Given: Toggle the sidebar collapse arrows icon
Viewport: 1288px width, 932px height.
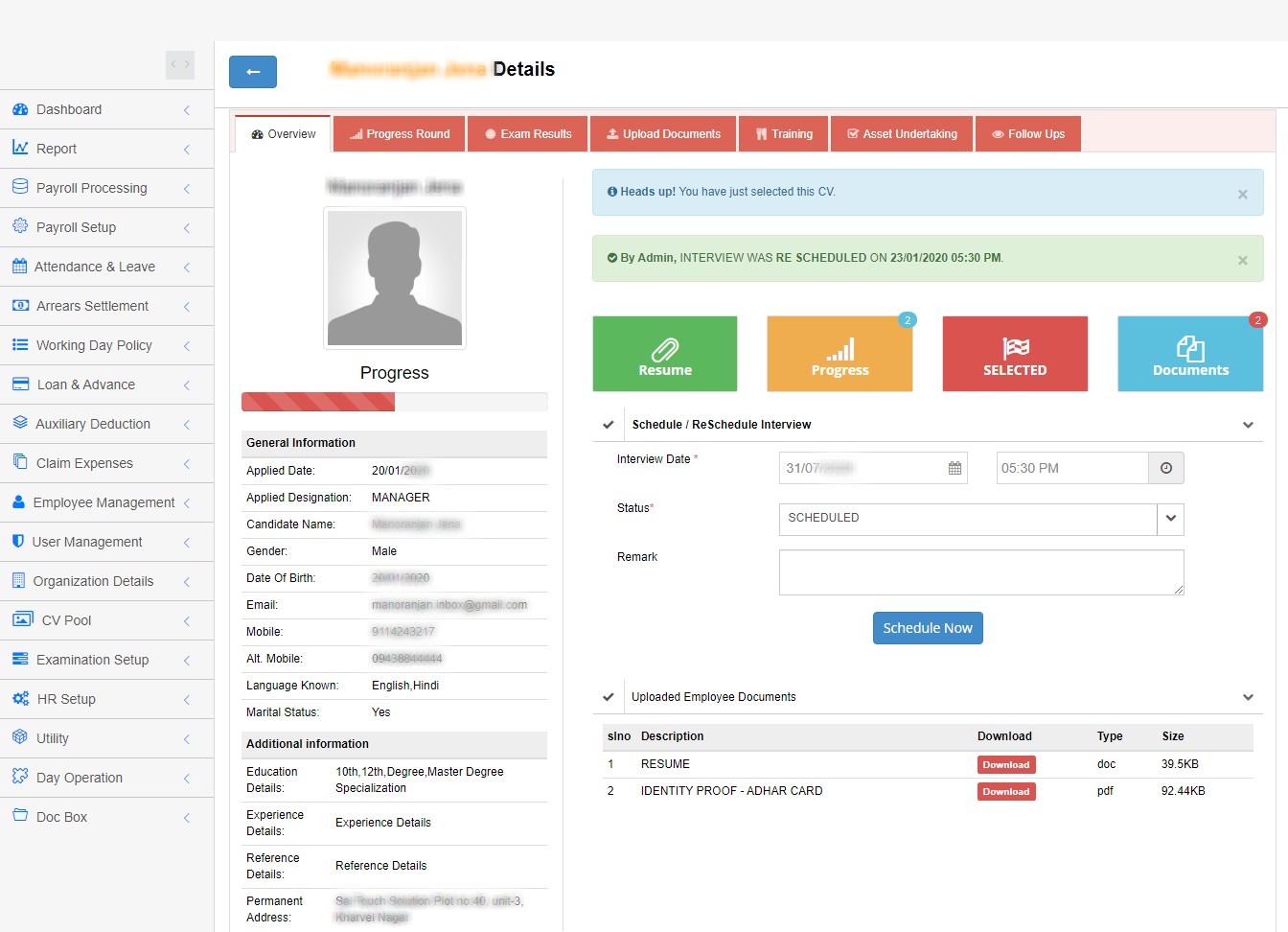Looking at the screenshot, I should coord(180,64).
